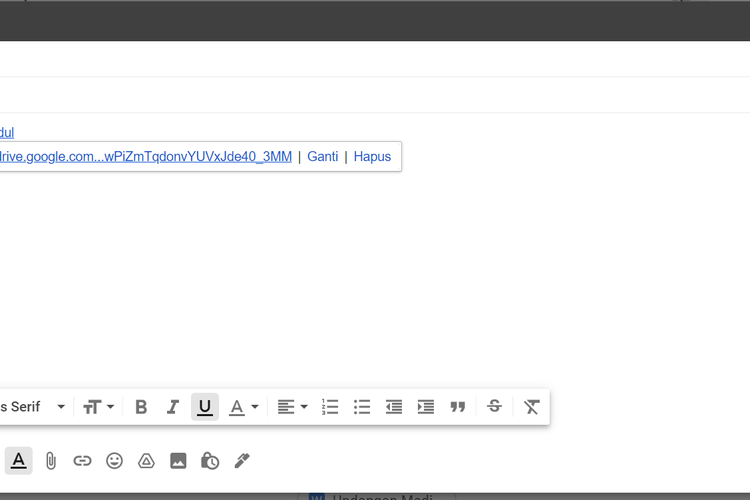Turn off underline formatting
Screen dimensions: 750x500
coord(205,407)
